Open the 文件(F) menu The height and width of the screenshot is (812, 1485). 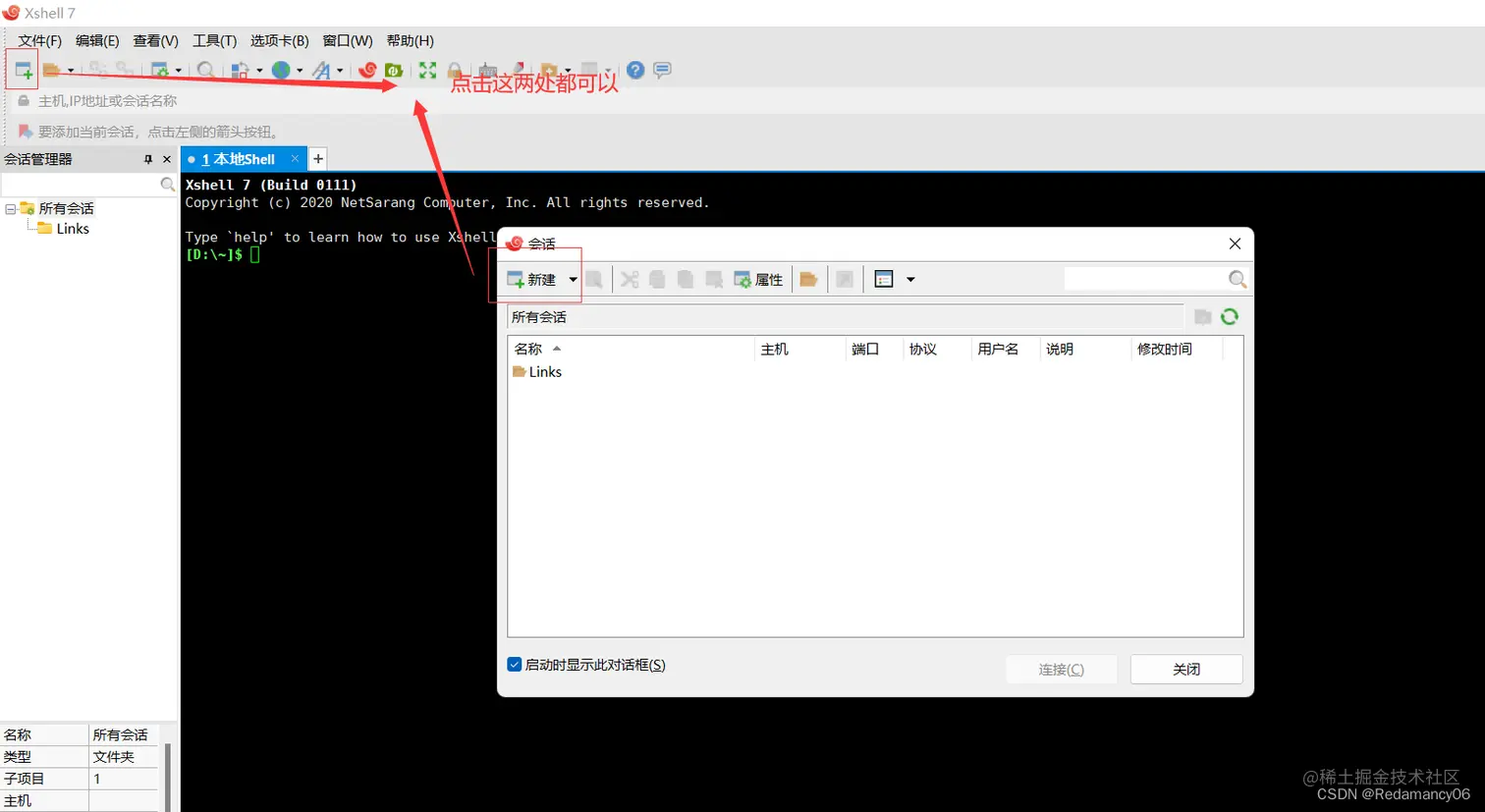[x=39, y=40]
